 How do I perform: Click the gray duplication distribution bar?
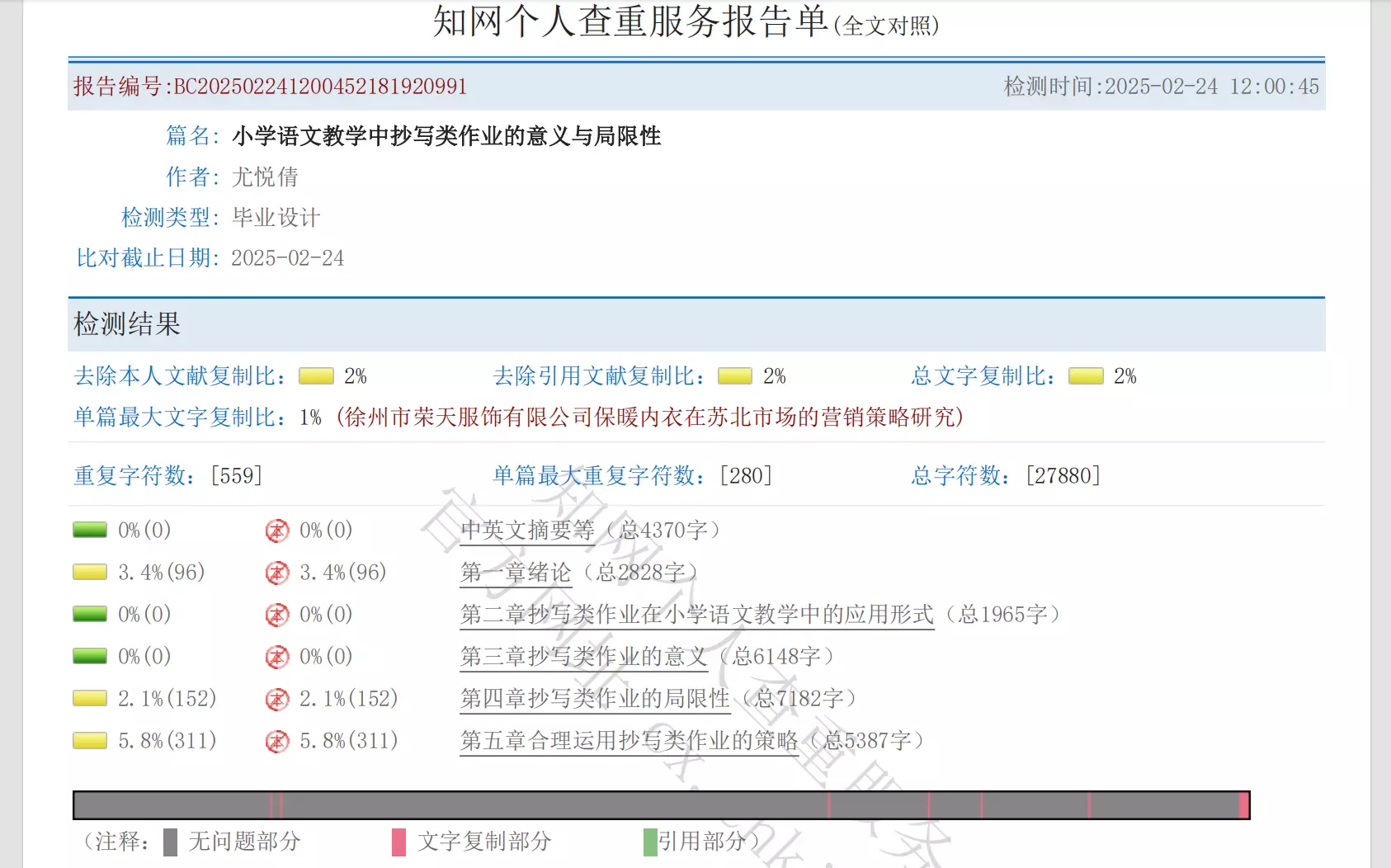[662, 805]
